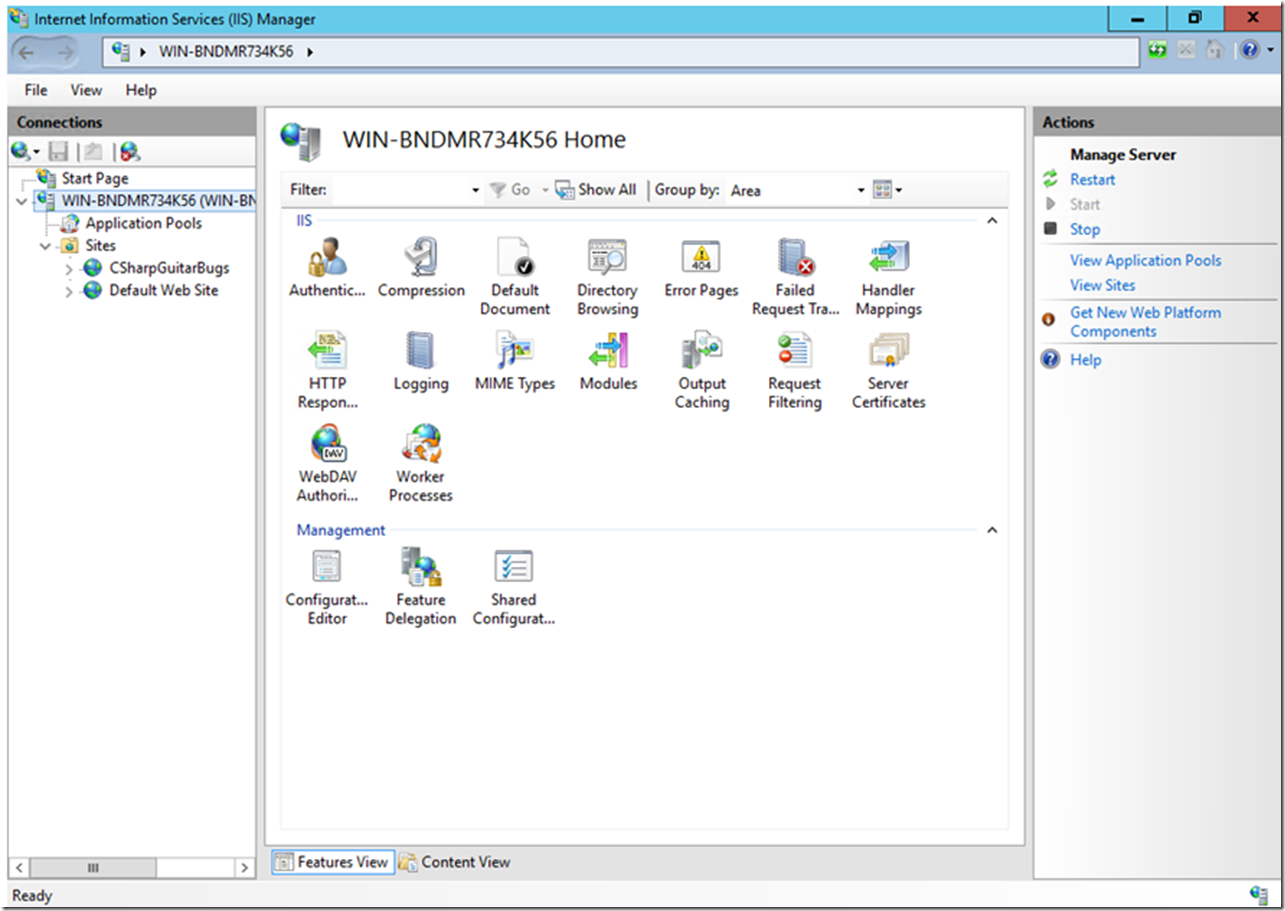Open HTTP Response Headers icon
1285x911 pixels.
point(327,370)
